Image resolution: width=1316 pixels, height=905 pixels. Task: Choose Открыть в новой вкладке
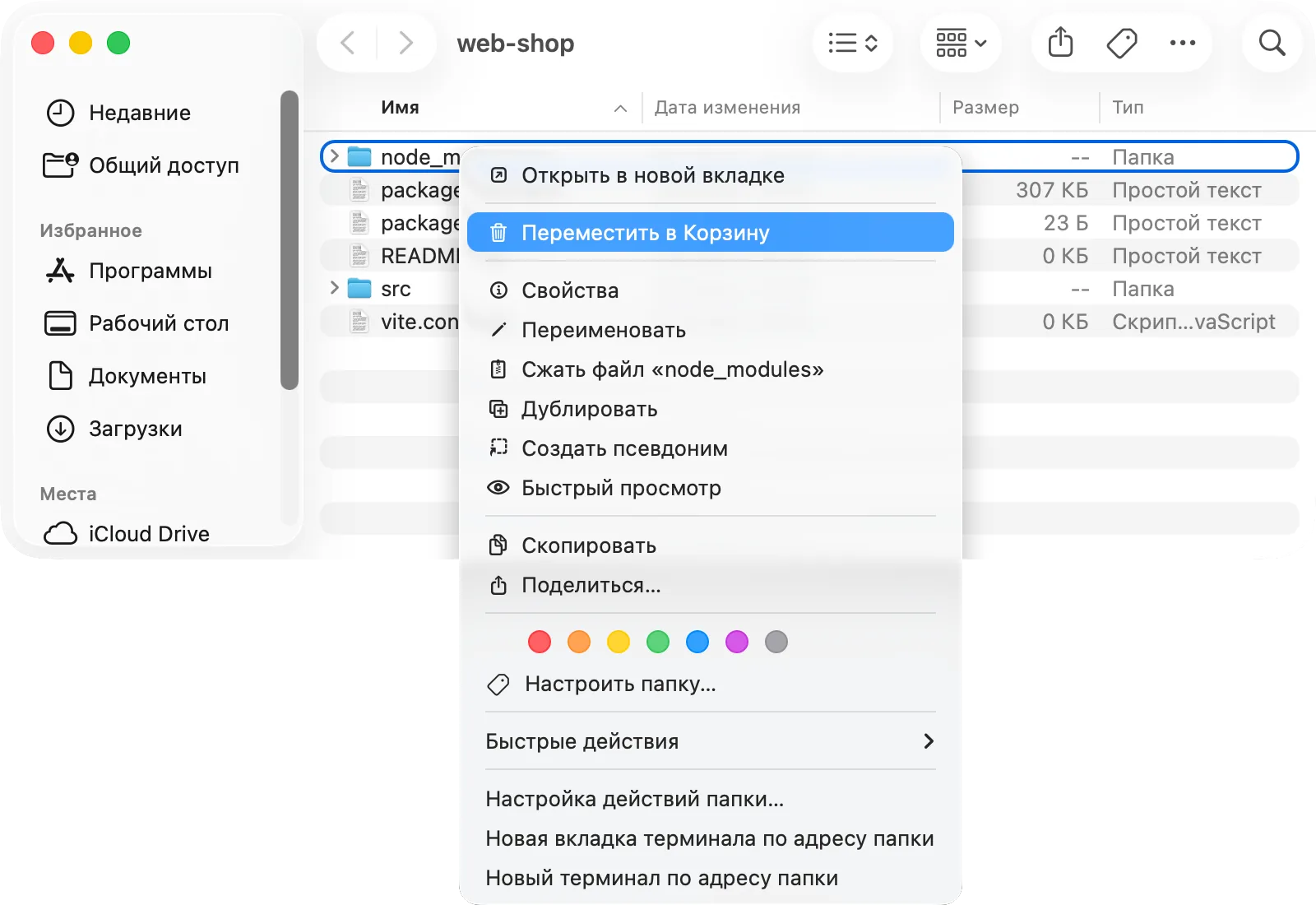coord(711,175)
